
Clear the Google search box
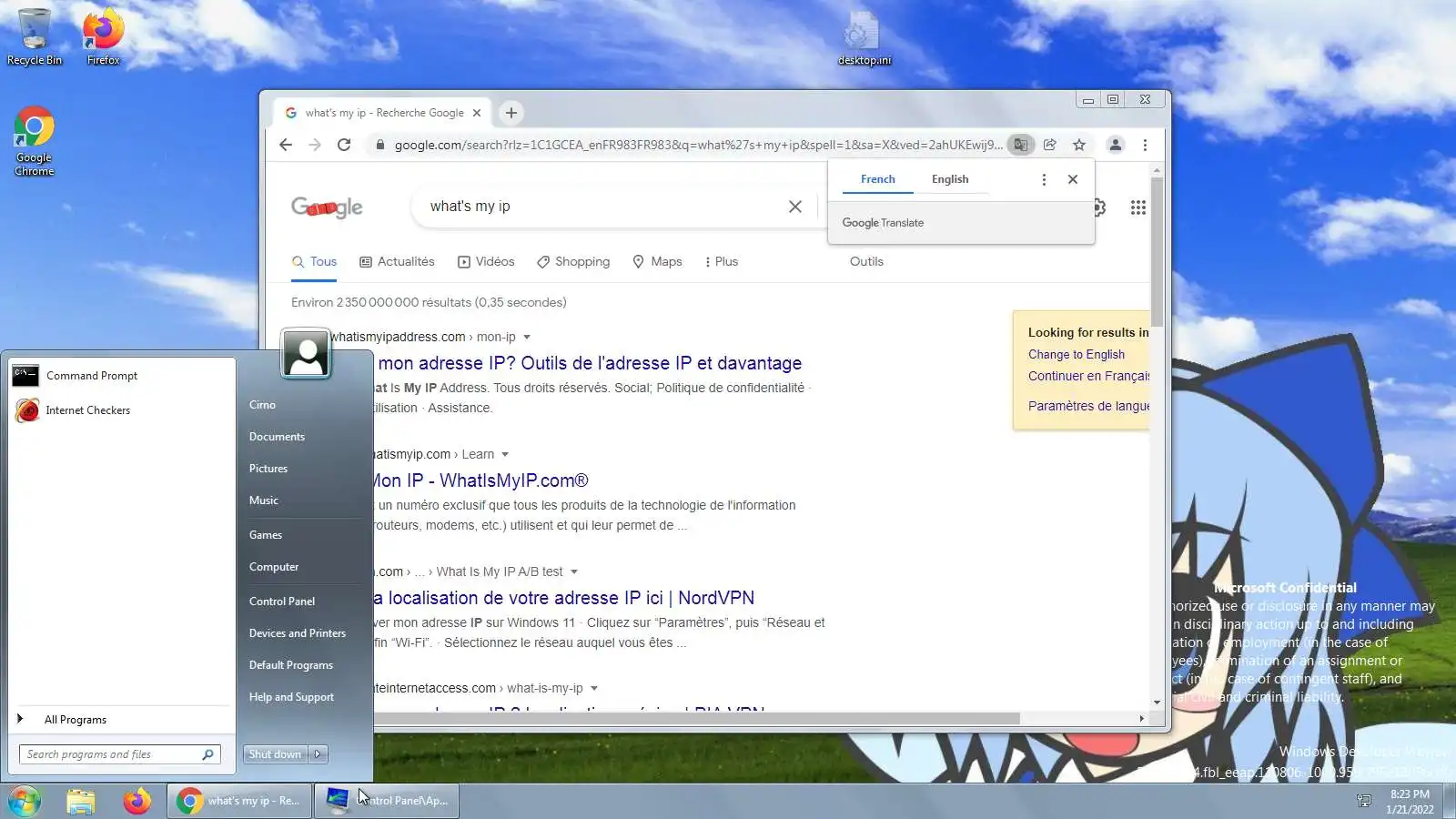(795, 207)
